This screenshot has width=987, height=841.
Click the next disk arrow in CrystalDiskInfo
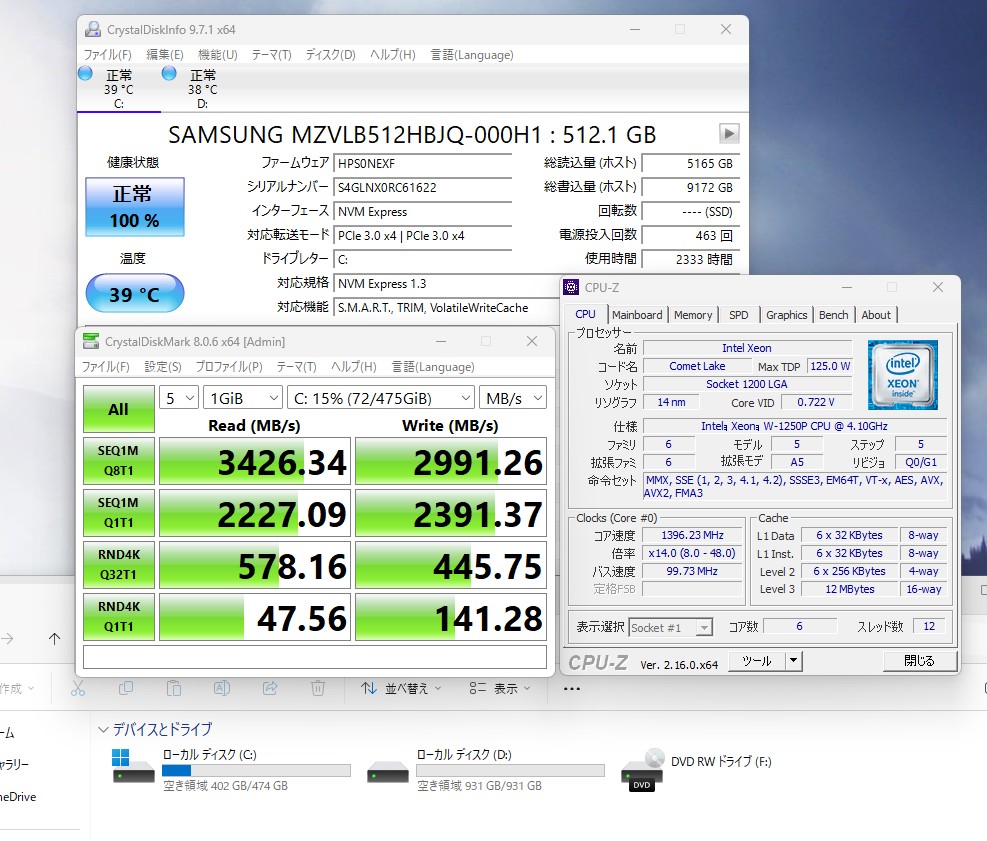pyautogui.click(x=729, y=133)
